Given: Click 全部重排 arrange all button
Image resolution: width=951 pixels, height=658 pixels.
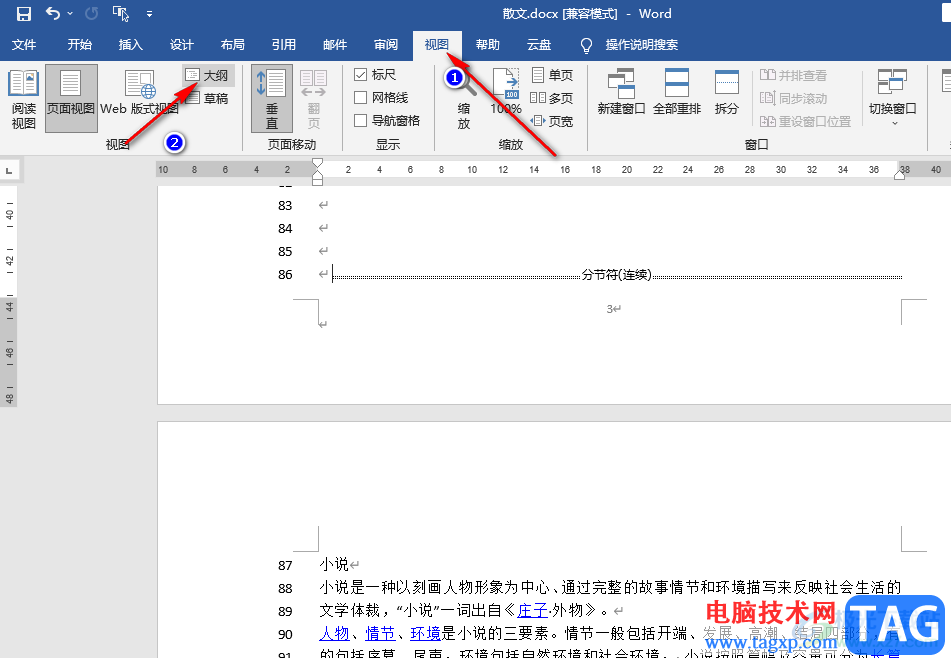Looking at the screenshot, I should pyautogui.click(x=677, y=92).
